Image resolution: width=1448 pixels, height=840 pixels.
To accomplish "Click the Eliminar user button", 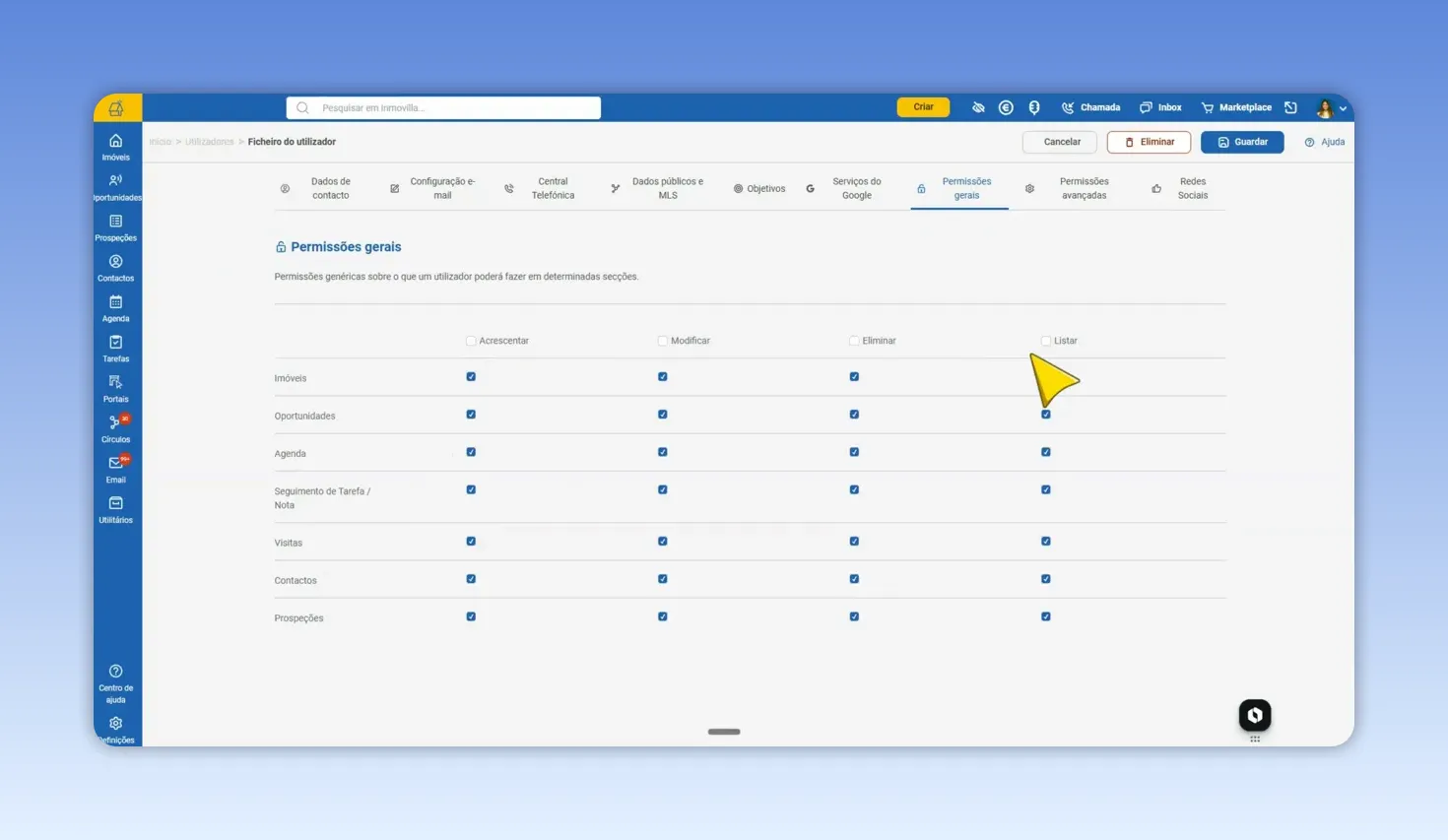I will [x=1149, y=142].
